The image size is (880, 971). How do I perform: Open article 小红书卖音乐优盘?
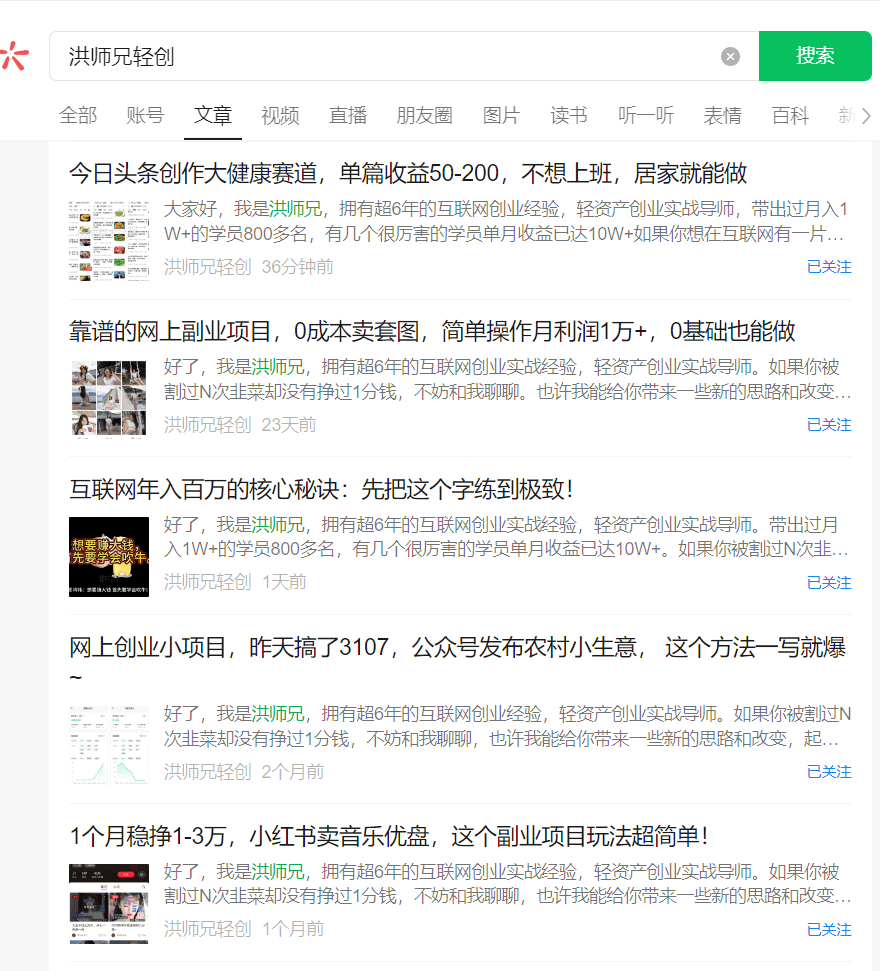pos(388,836)
